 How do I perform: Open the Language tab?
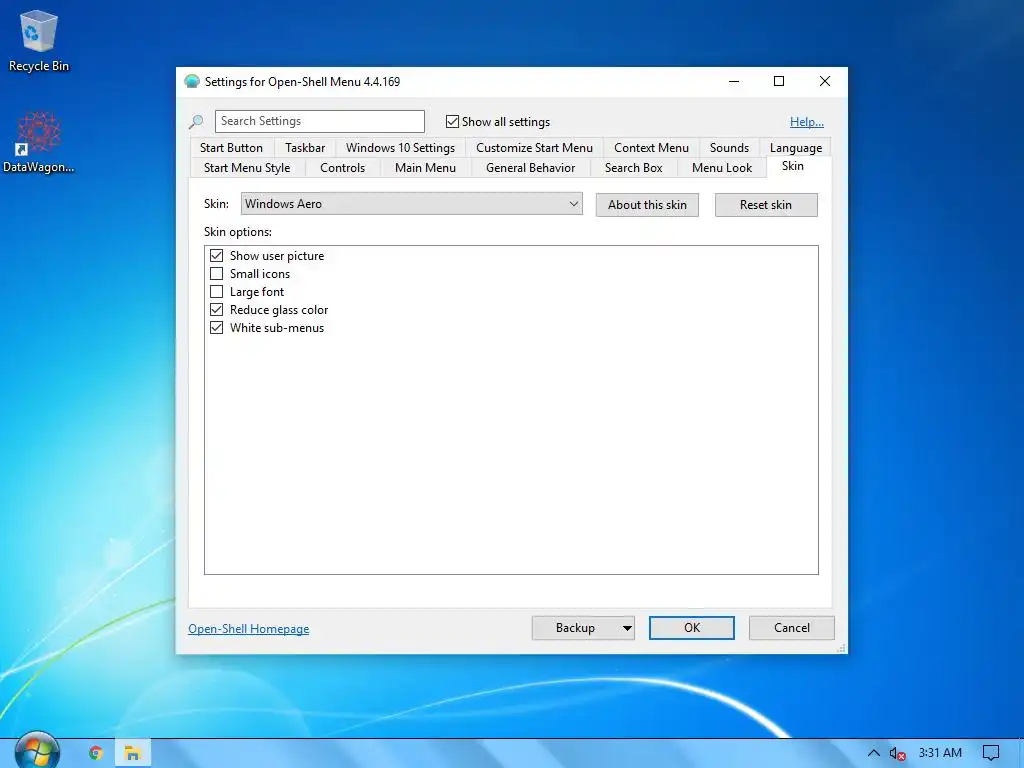click(795, 148)
